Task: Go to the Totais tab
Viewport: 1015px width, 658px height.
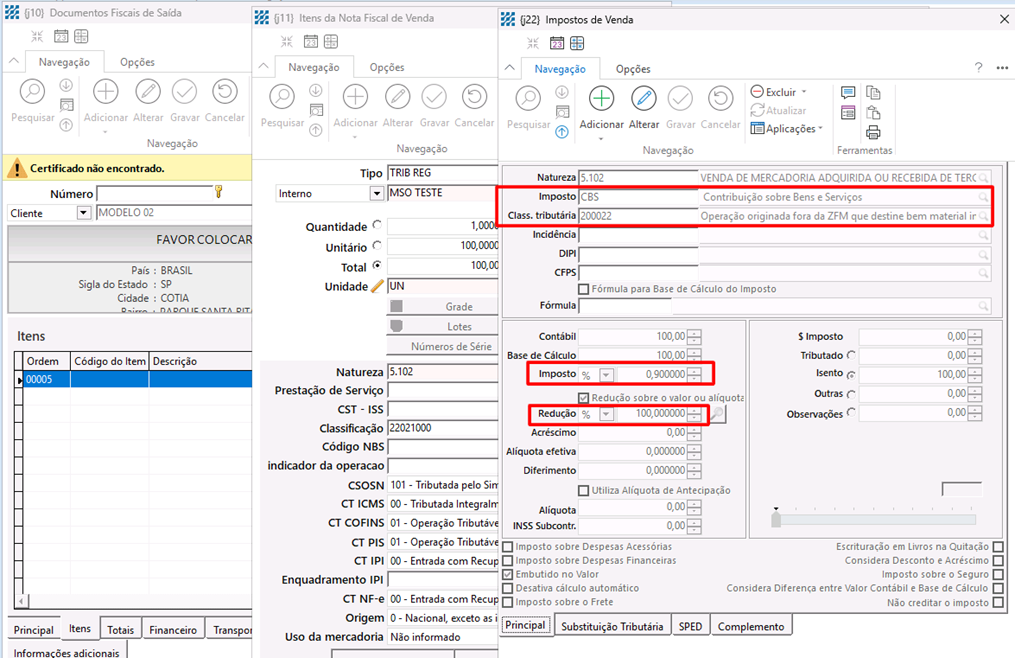Action: pos(120,630)
